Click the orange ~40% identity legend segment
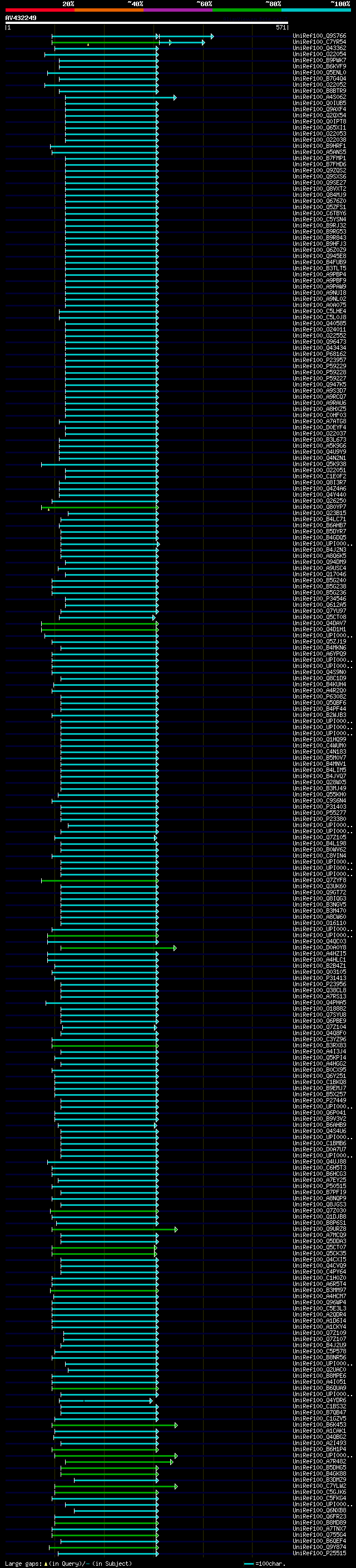Viewport: 356px width, 1568px height. point(109,10)
